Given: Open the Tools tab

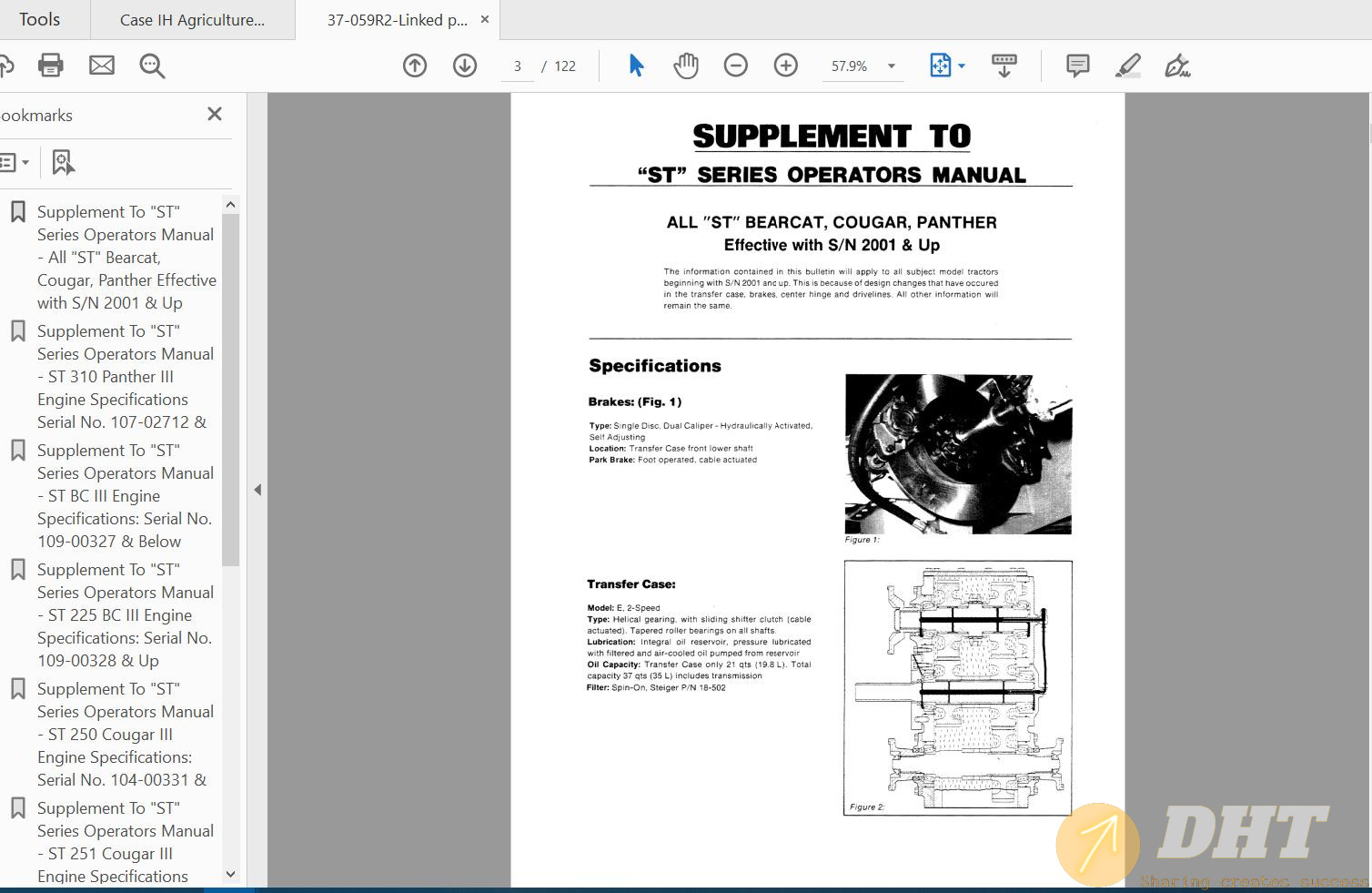Looking at the screenshot, I should pyautogui.click(x=40, y=19).
